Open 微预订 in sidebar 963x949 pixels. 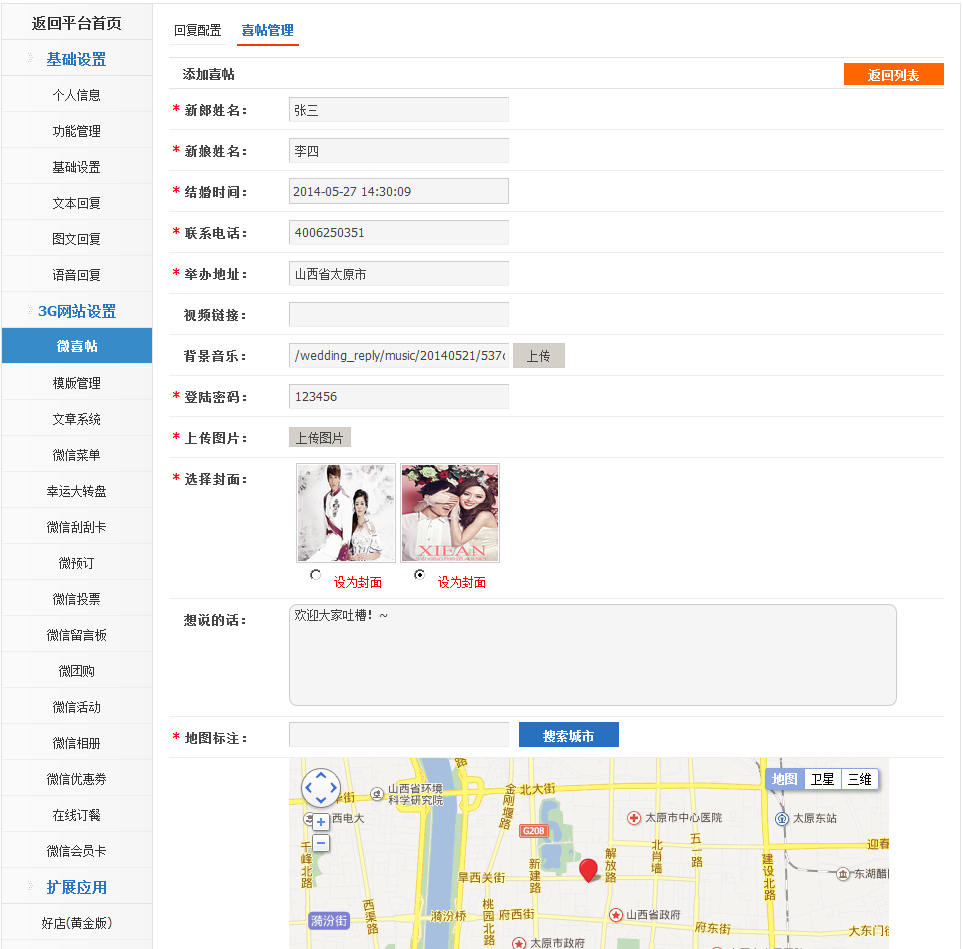[x=77, y=563]
